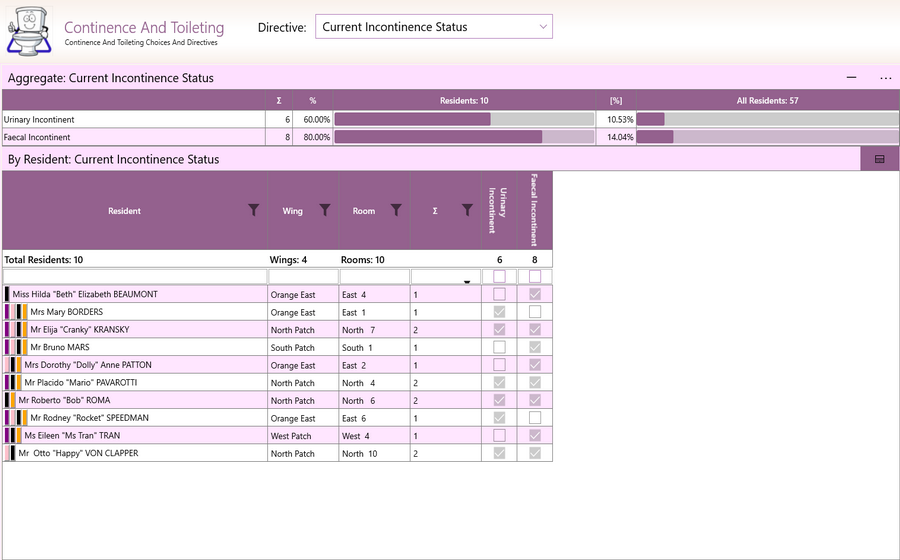Click the Room filter text box
Viewport: 900px width, 560px height.
[374, 277]
